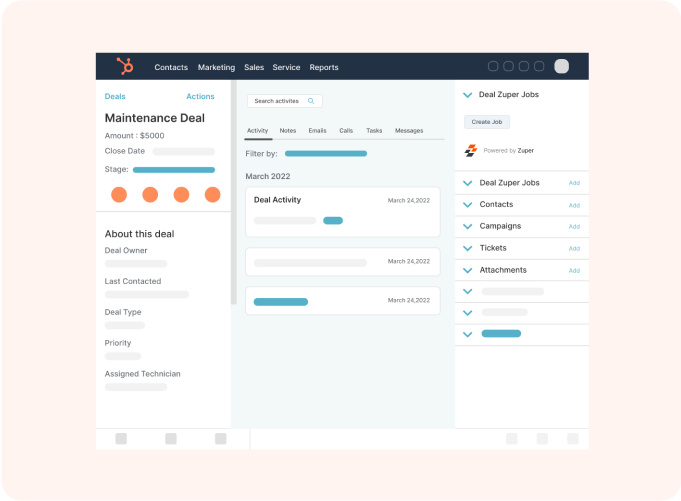Click the March 2022 heading
Image resolution: width=681 pixels, height=501 pixels.
(x=268, y=176)
